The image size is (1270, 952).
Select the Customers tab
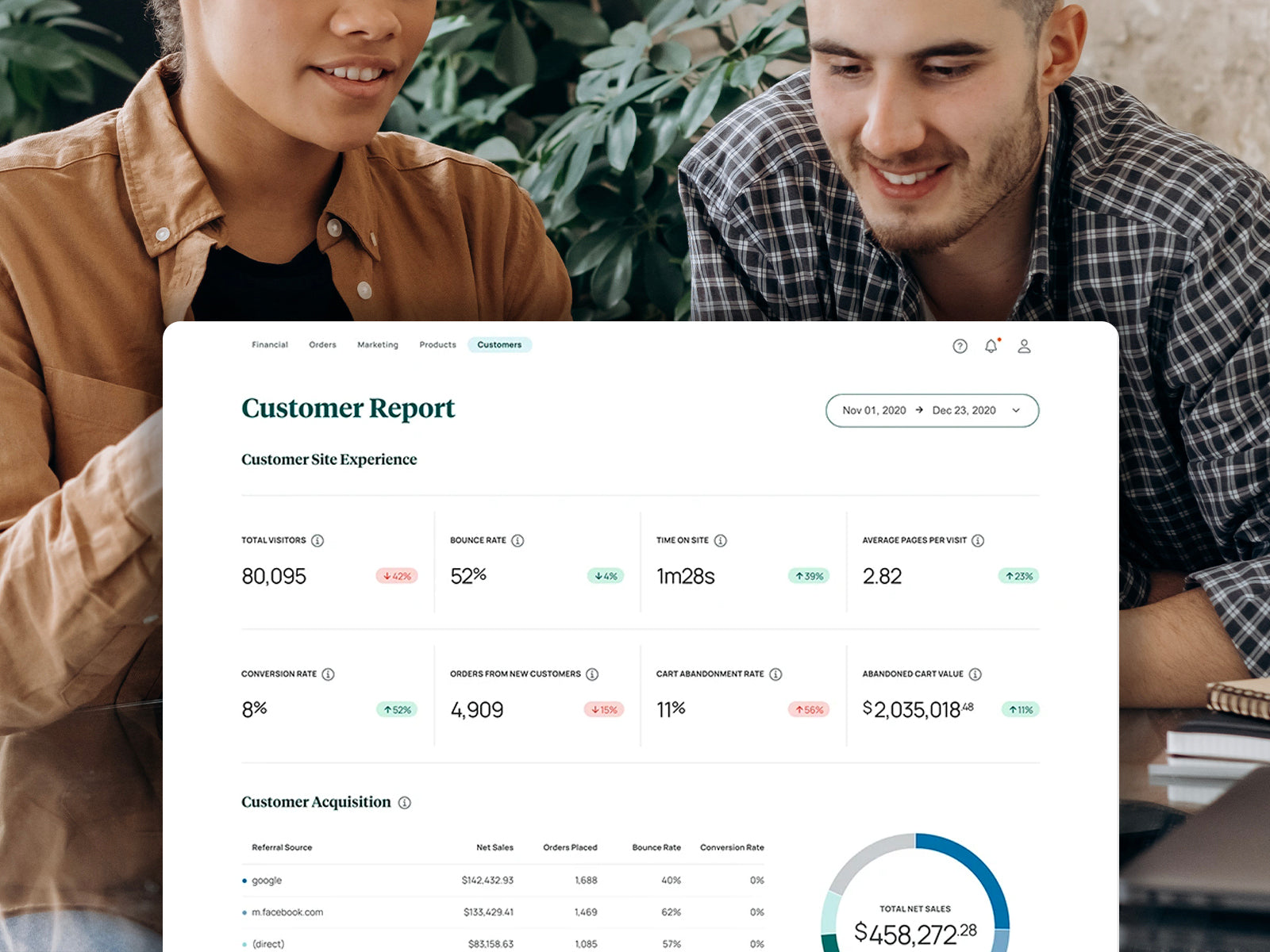499,345
